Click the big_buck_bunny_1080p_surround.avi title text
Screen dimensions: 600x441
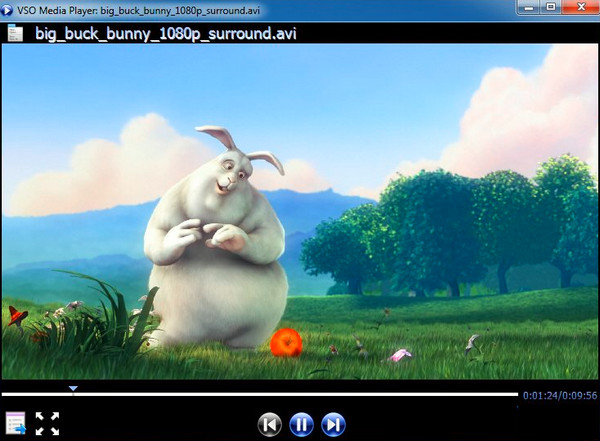[166, 34]
